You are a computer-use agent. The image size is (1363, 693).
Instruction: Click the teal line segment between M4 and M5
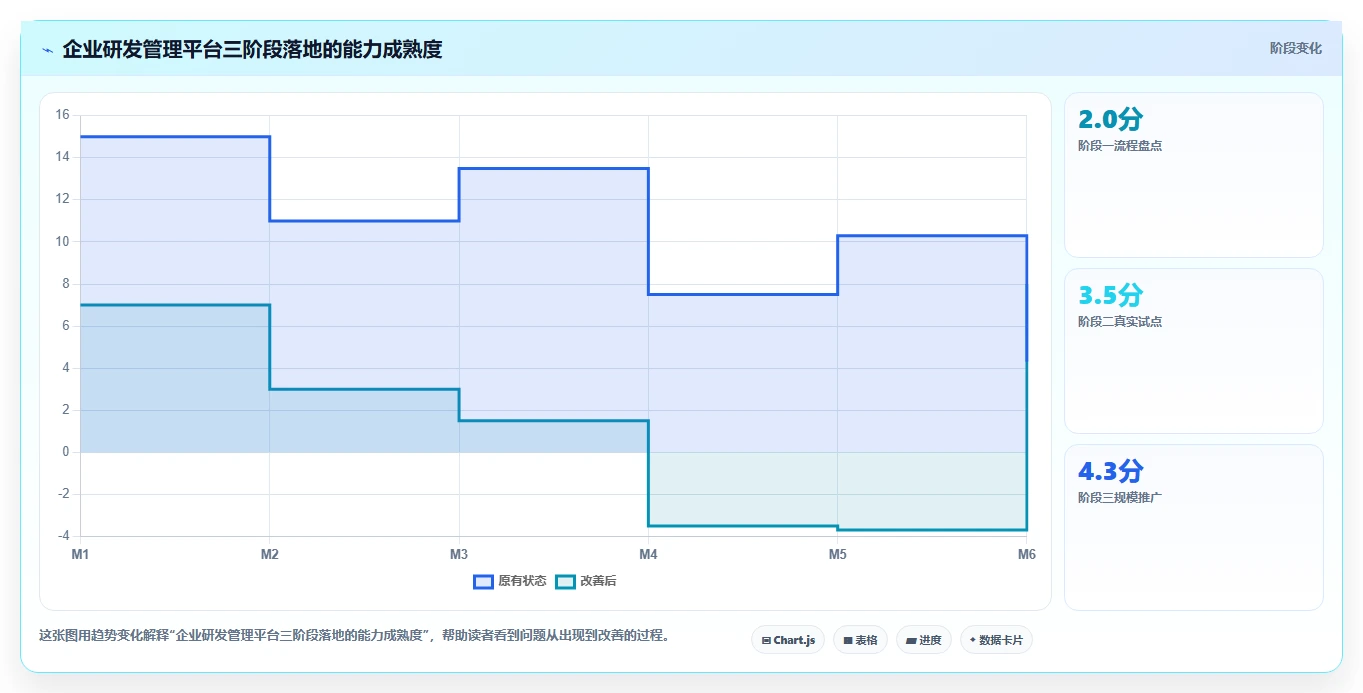point(743,526)
